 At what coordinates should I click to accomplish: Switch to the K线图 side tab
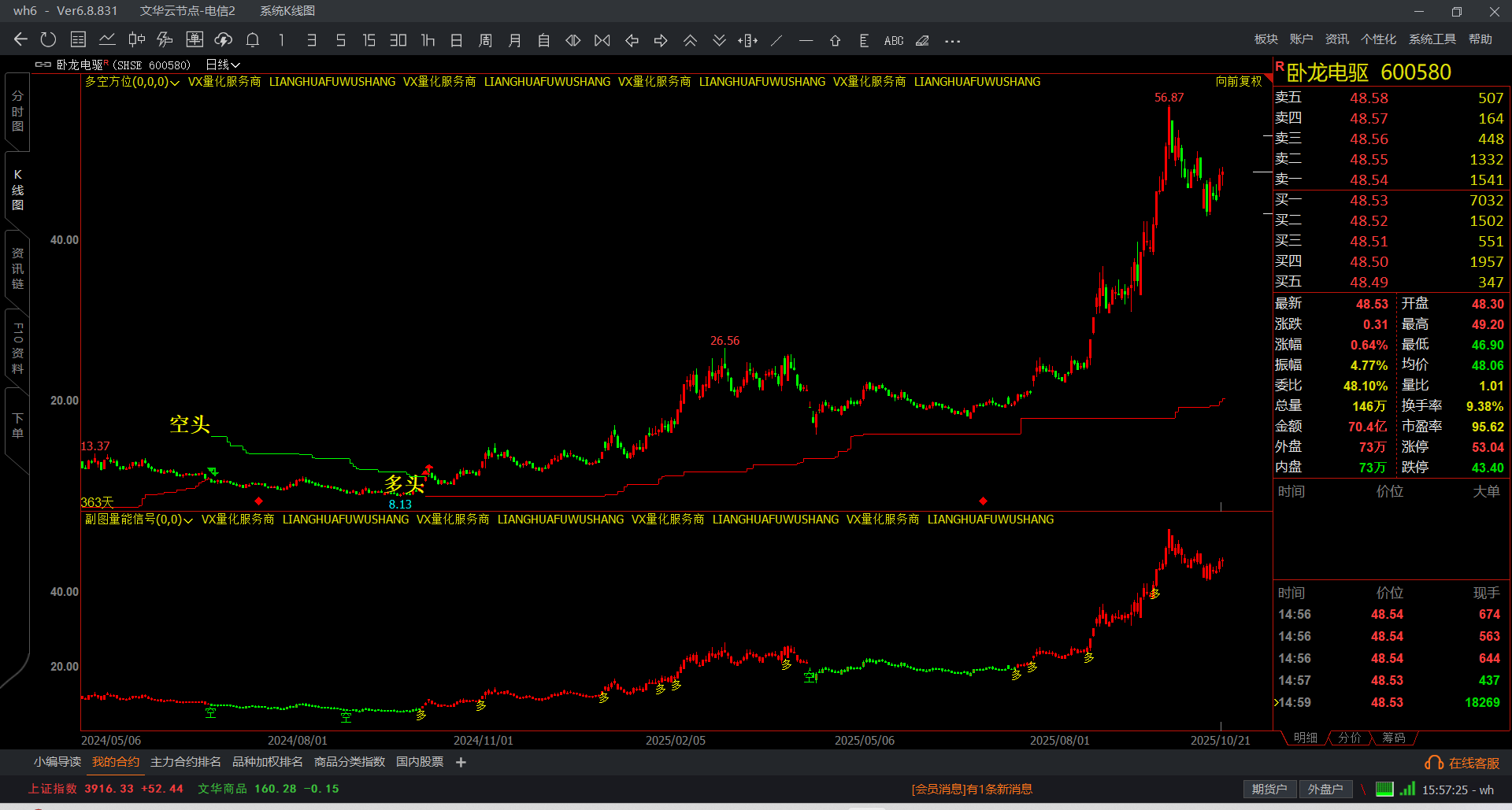pos(17,190)
